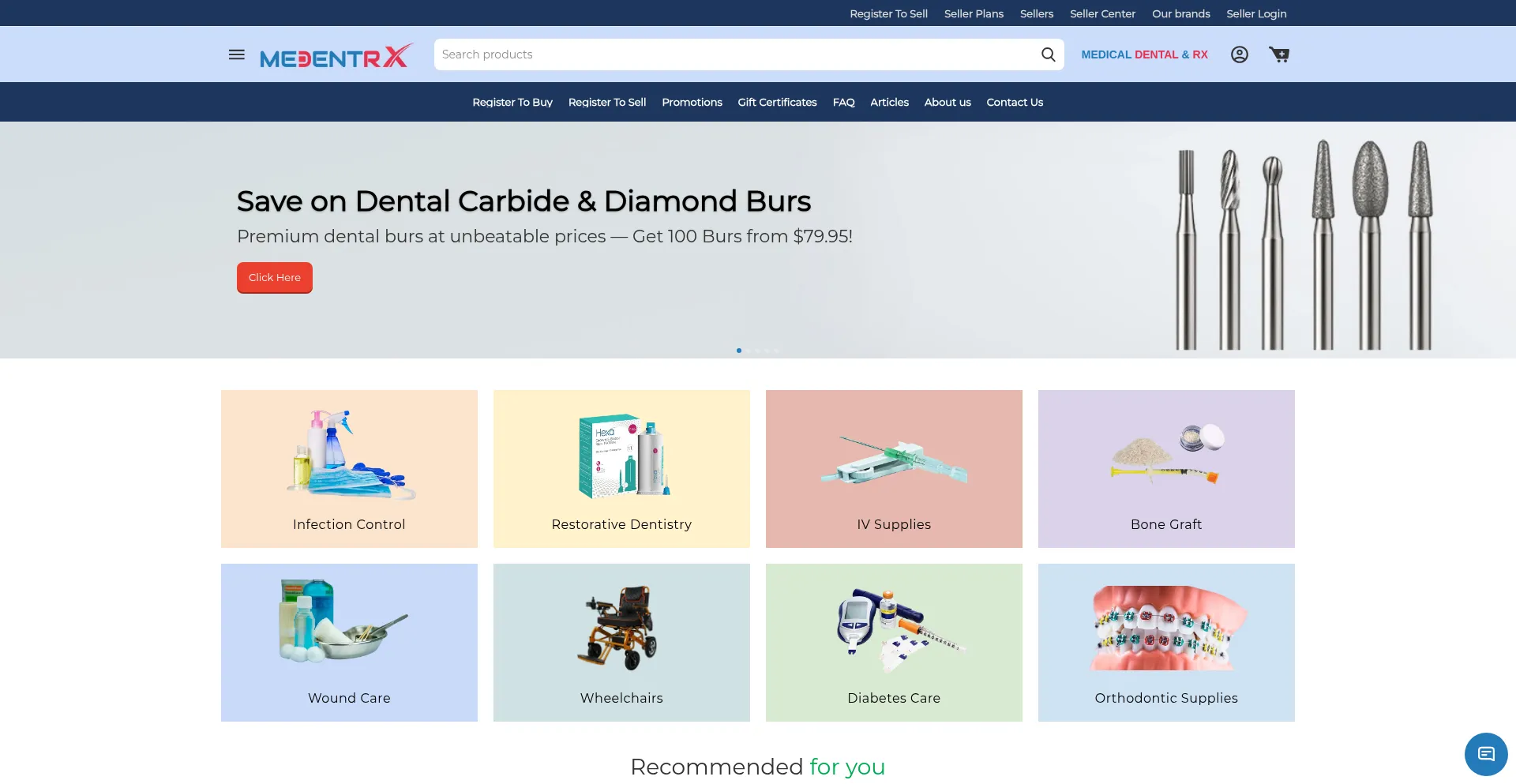1516x784 pixels.
Task: Open the Seller Login link
Action: pos(1256,13)
